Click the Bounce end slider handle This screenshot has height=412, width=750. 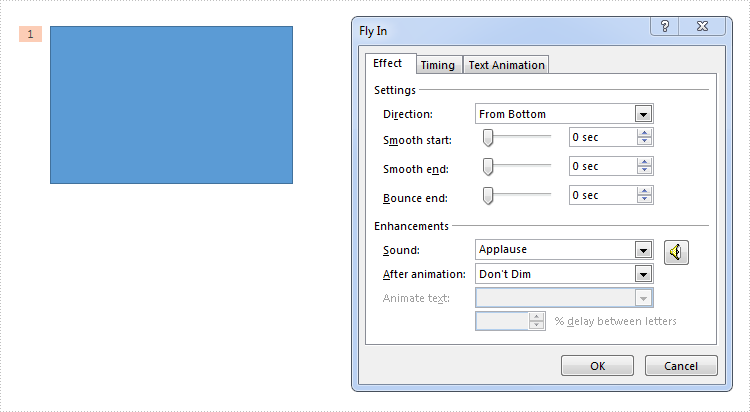pos(488,196)
